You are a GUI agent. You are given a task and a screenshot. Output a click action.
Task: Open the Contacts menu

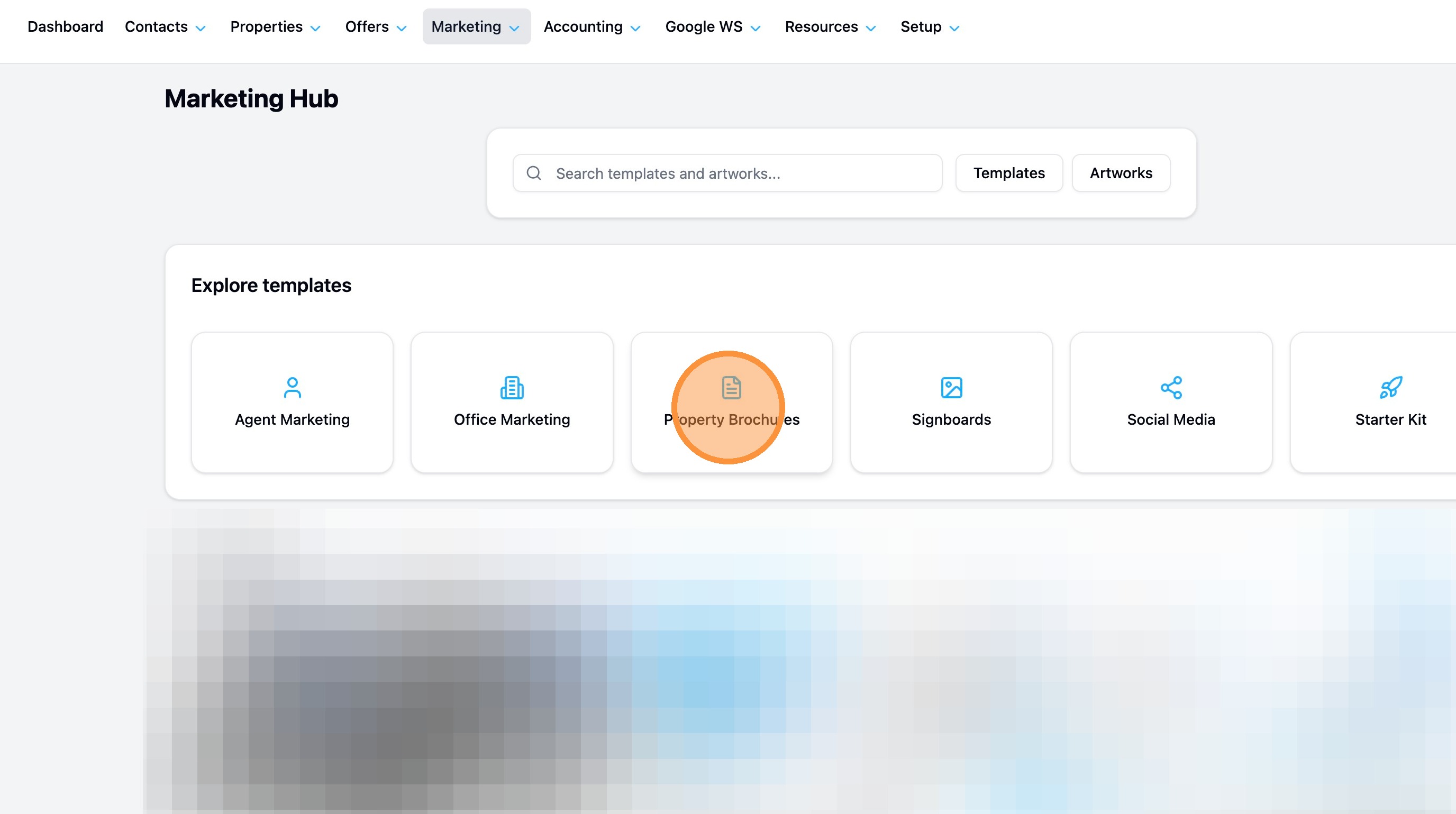click(x=166, y=26)
